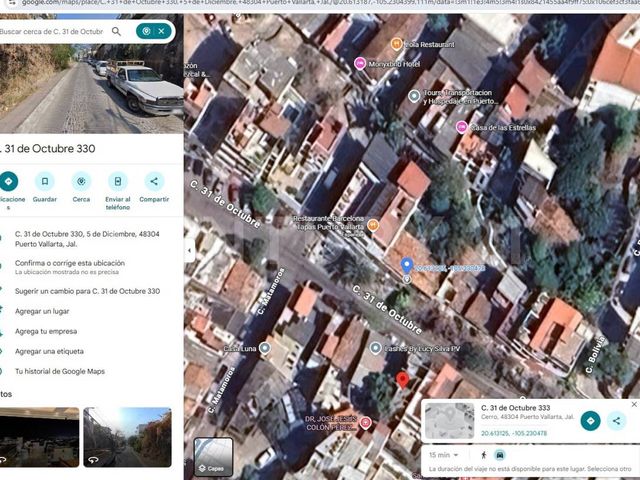Click the Casa Luna map marker
Screen dimensions: 640x480
265,348
